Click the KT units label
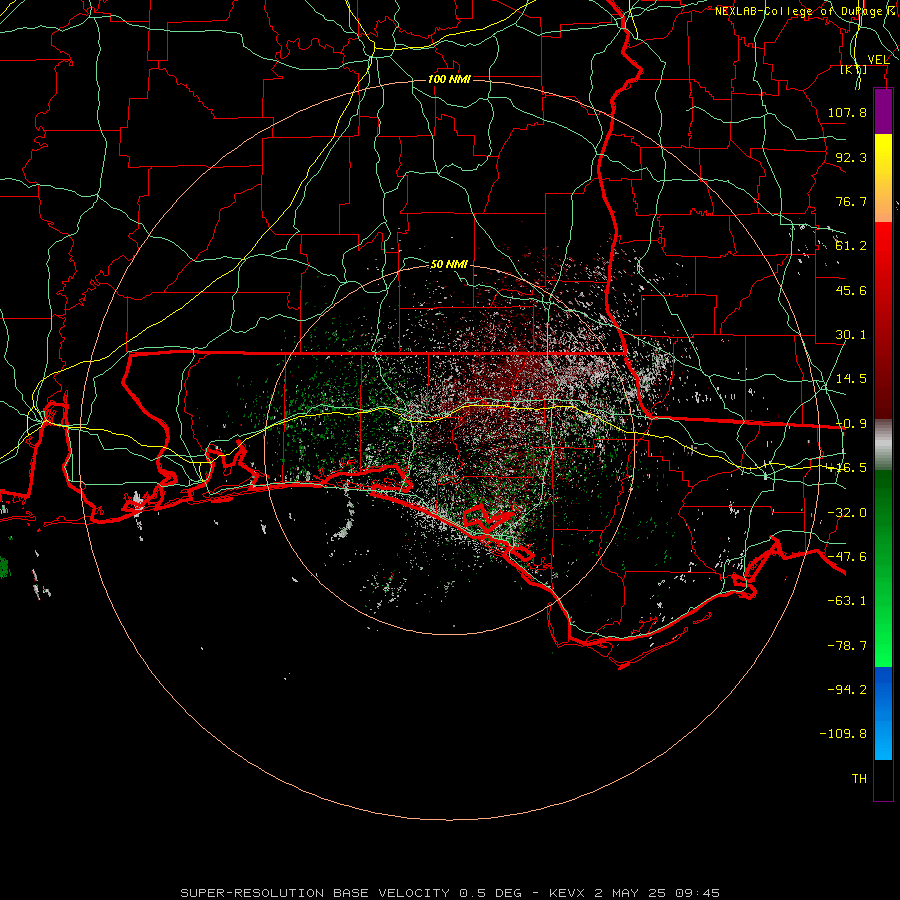This screenshot has height=900, width=900. click(854, 69)
